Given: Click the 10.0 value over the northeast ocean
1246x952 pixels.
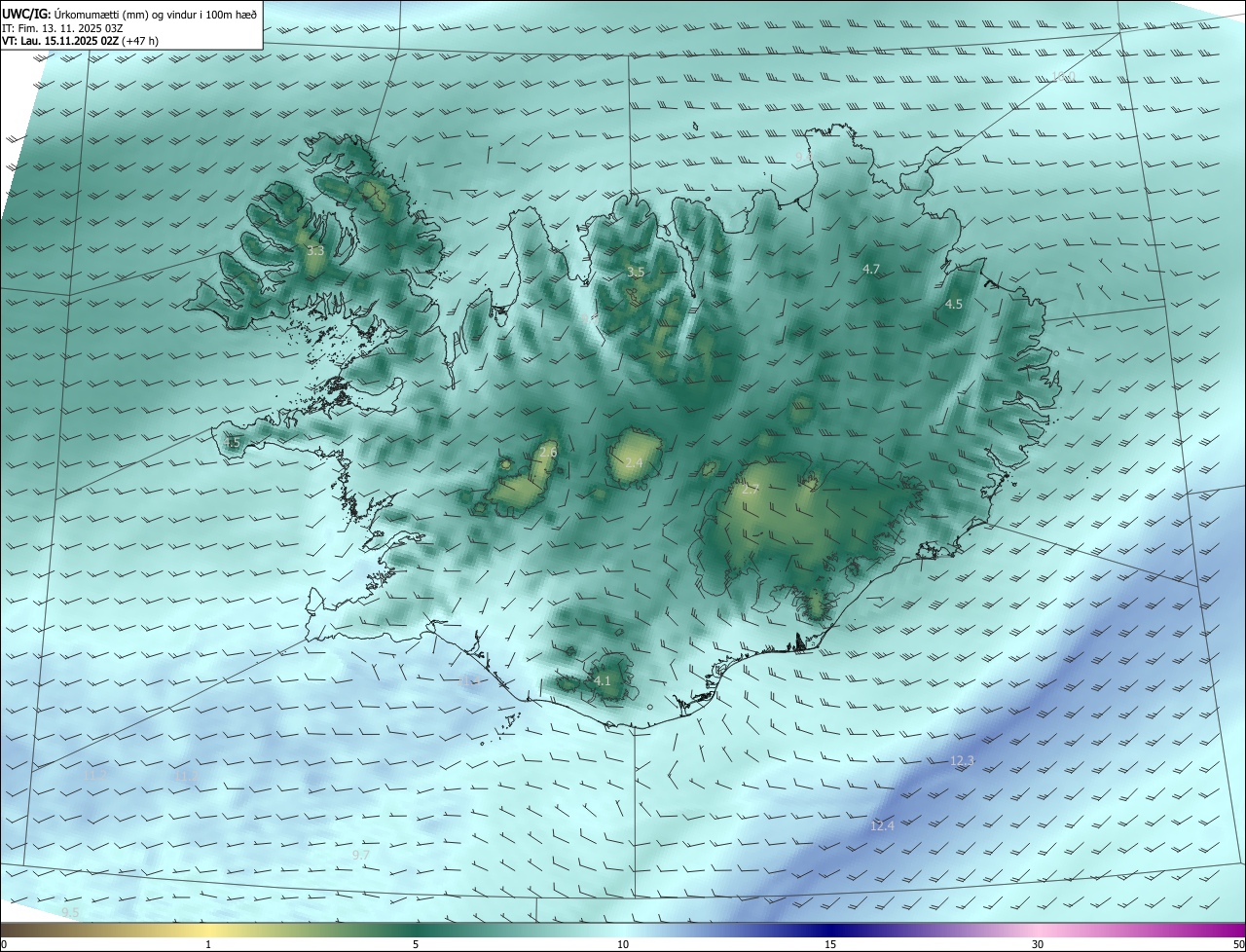Looking at the screenshot, I should pyautogui.click(x=1065, y=76).
